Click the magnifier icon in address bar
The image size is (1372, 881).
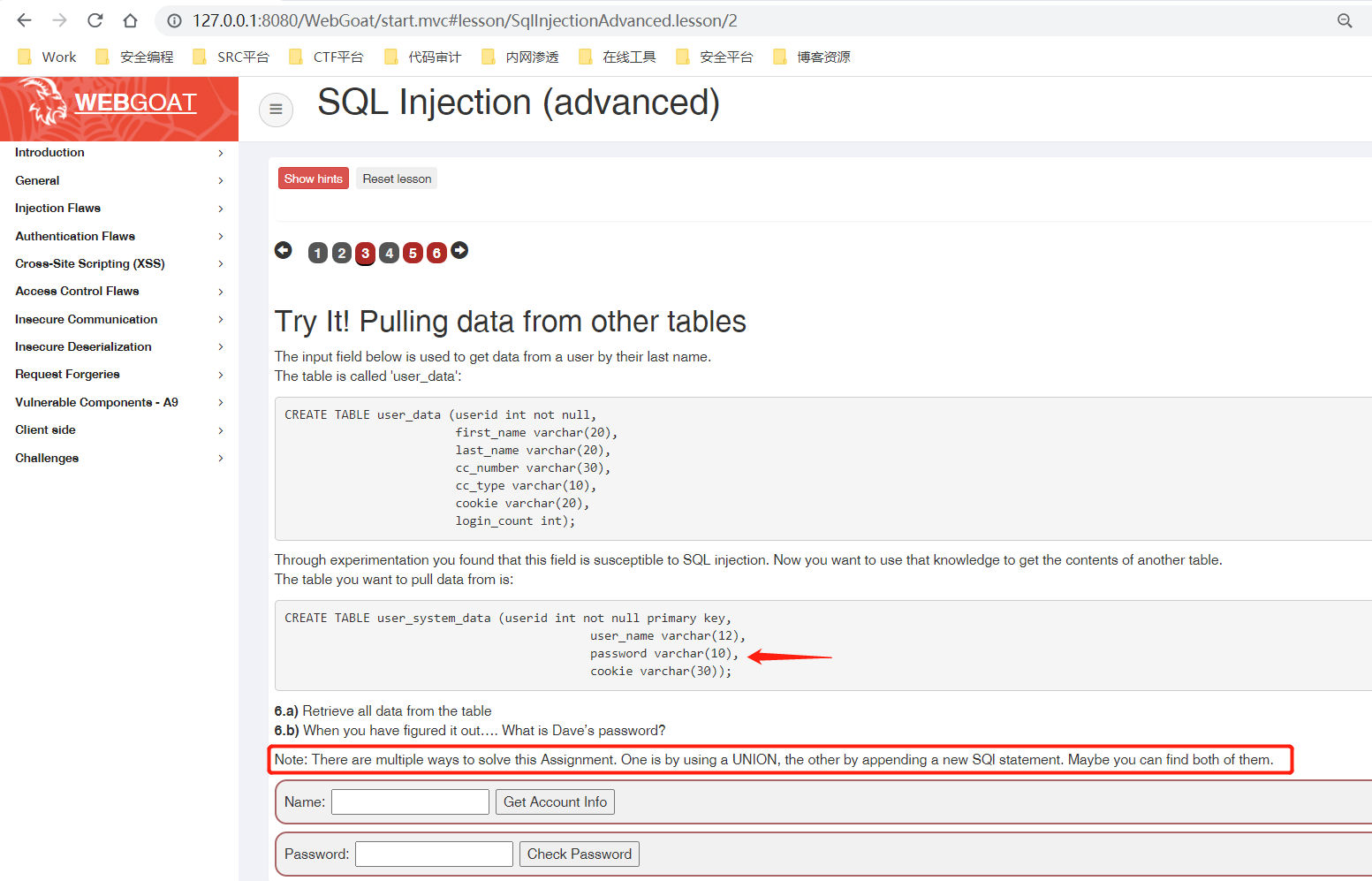[x=1345, y=19]
